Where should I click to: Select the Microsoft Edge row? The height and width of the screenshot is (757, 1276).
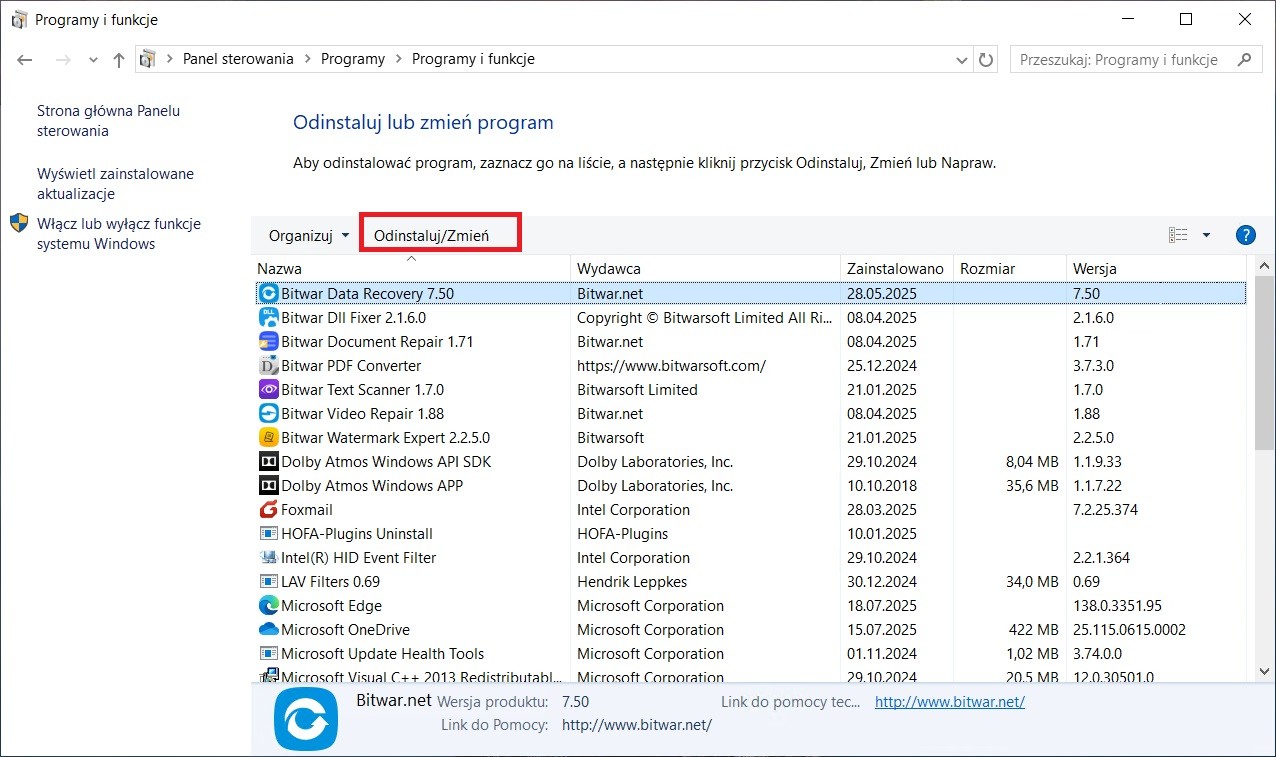pos(751,605)
